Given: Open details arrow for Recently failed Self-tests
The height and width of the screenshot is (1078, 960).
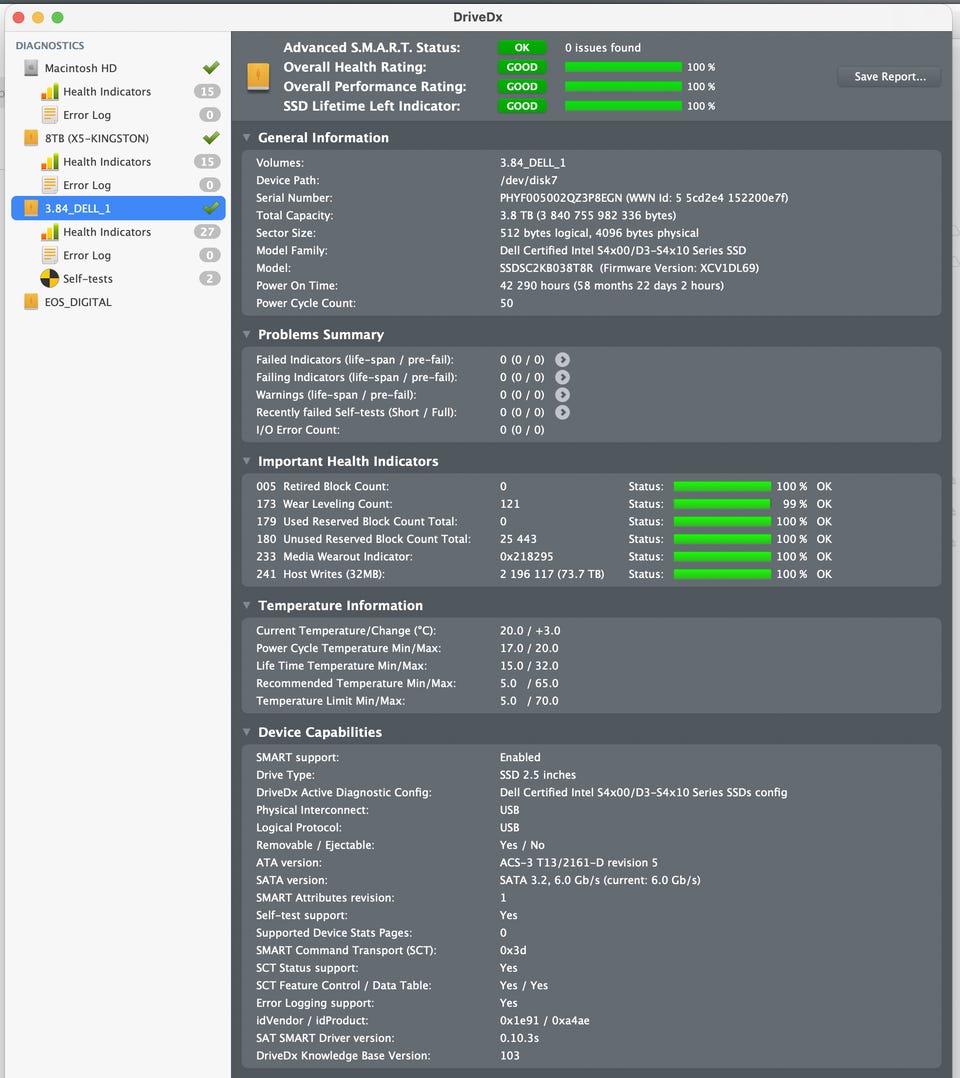Looking at the screenshot, I should click(563, 412).
